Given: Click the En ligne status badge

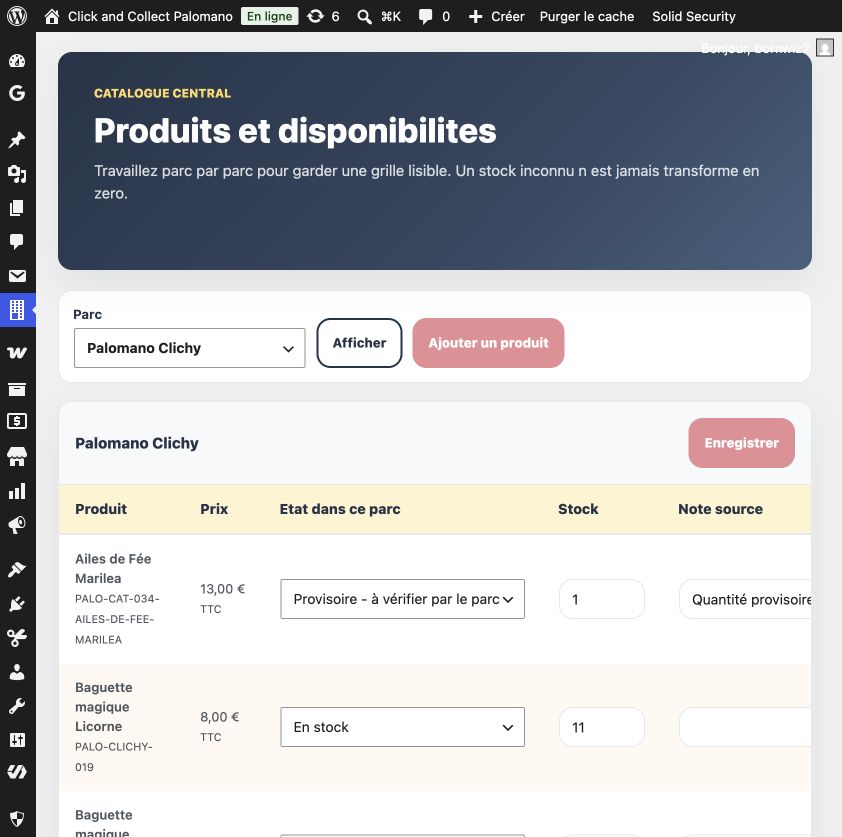Looking at the screenshot, I should coord(270,16).
